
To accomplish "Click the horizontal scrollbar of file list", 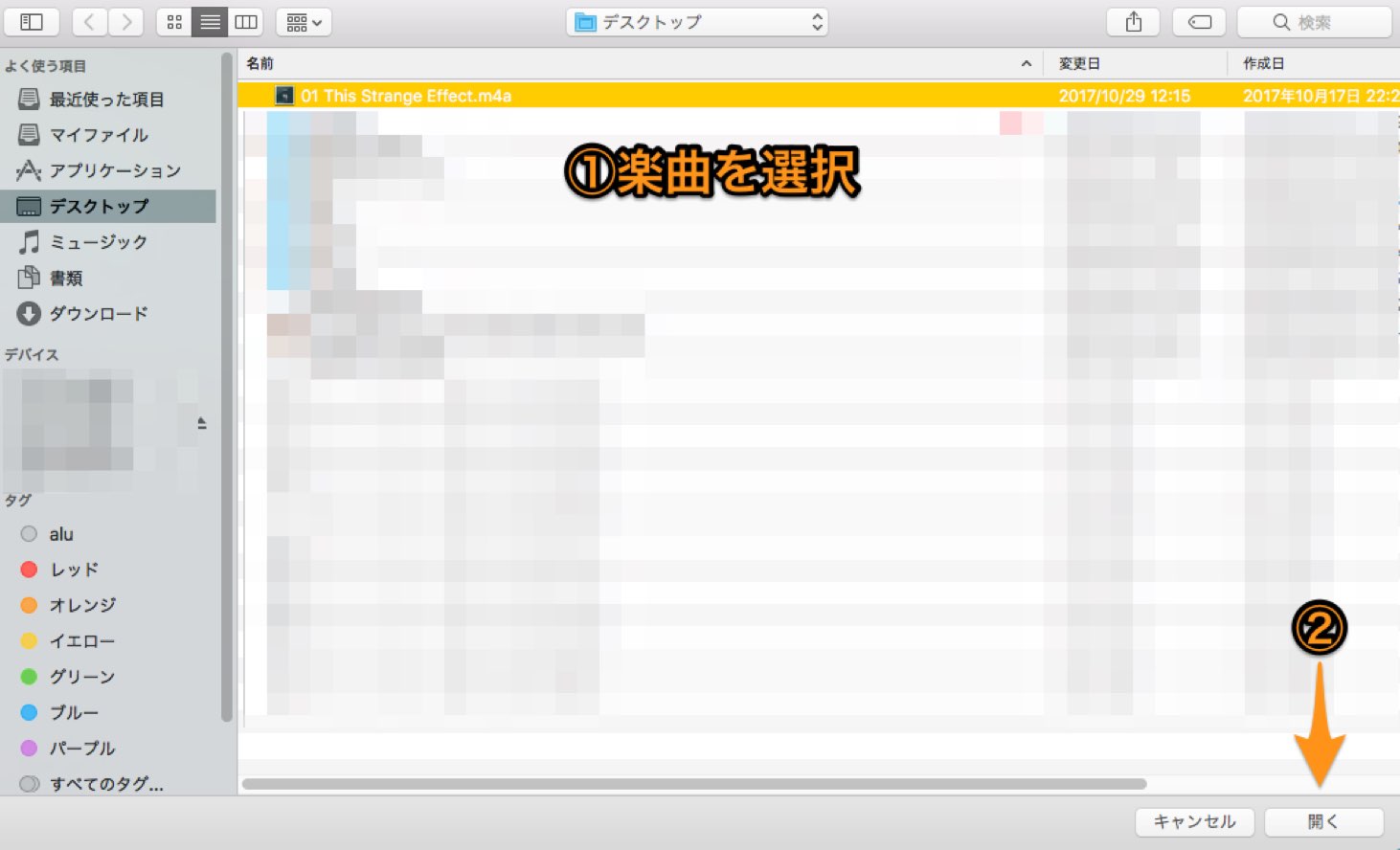I will coord(694,784).
